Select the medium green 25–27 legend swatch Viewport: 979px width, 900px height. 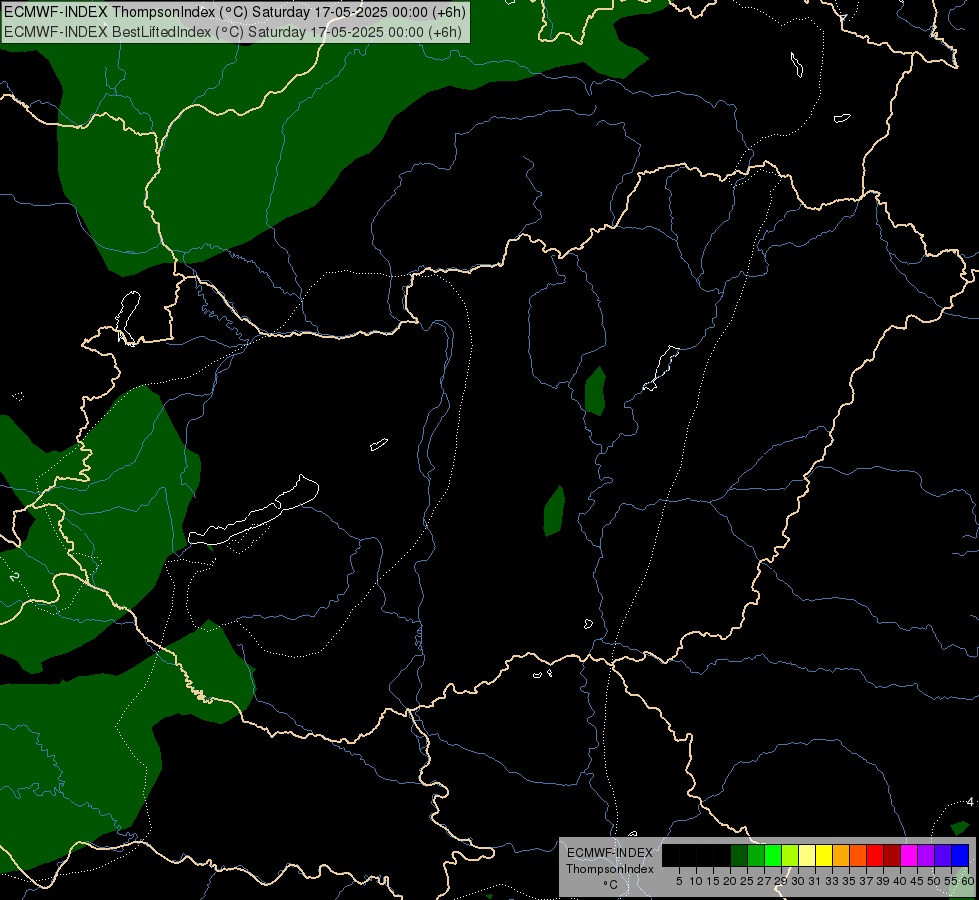pos(756,855)
